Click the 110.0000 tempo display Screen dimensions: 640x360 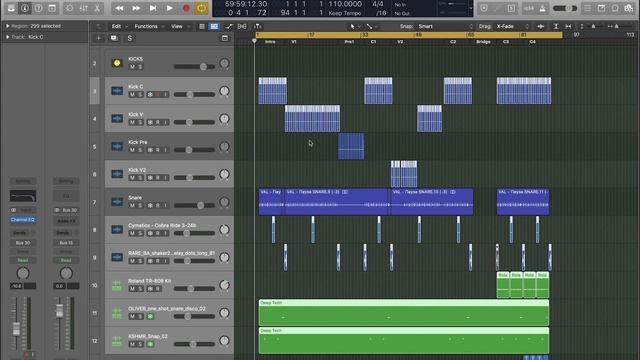pos(345,4)
